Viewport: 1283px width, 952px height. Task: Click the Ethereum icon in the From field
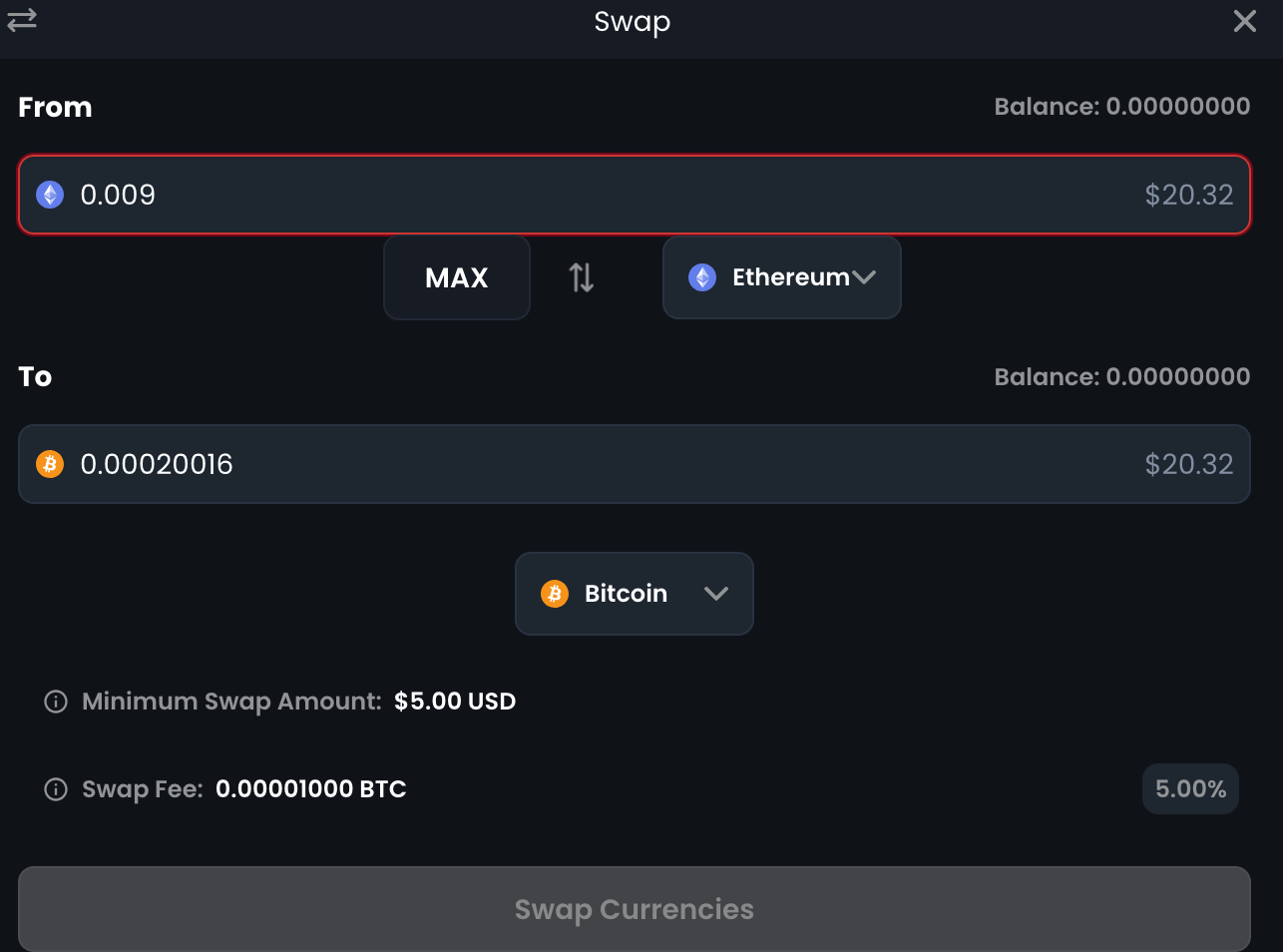coord(50,195)
